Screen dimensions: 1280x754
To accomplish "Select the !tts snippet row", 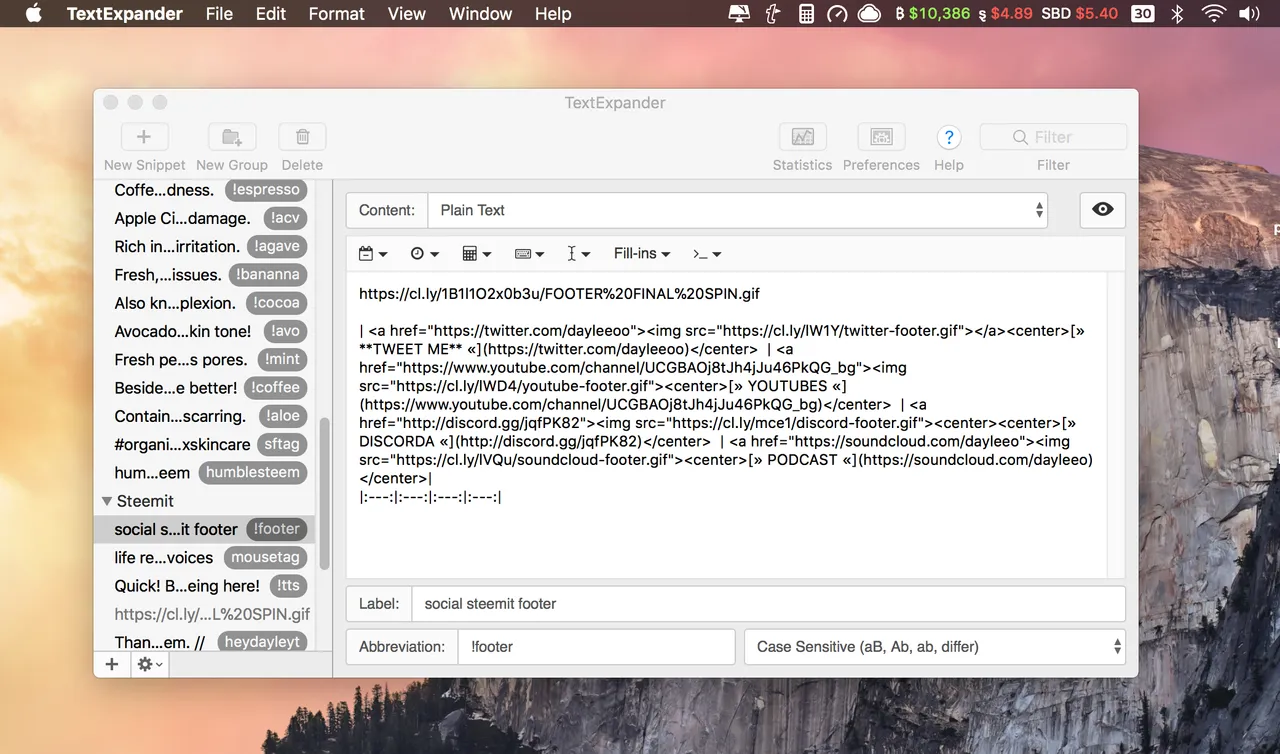I will (x=205, y=586).
